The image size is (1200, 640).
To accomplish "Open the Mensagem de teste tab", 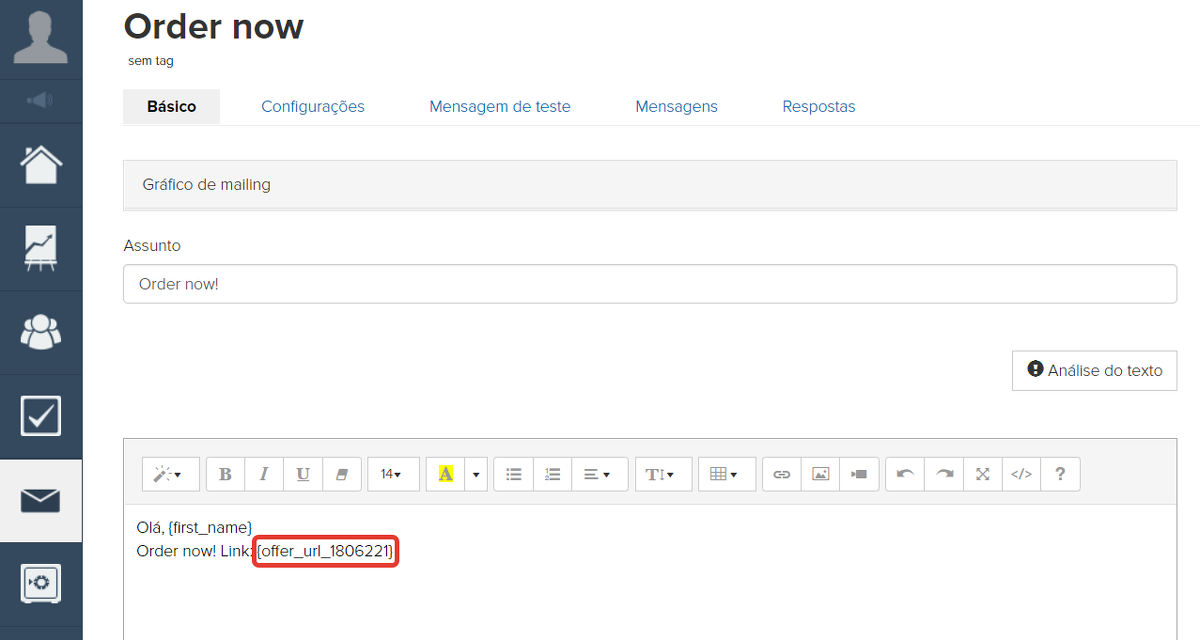I will [x=500, y=106].
